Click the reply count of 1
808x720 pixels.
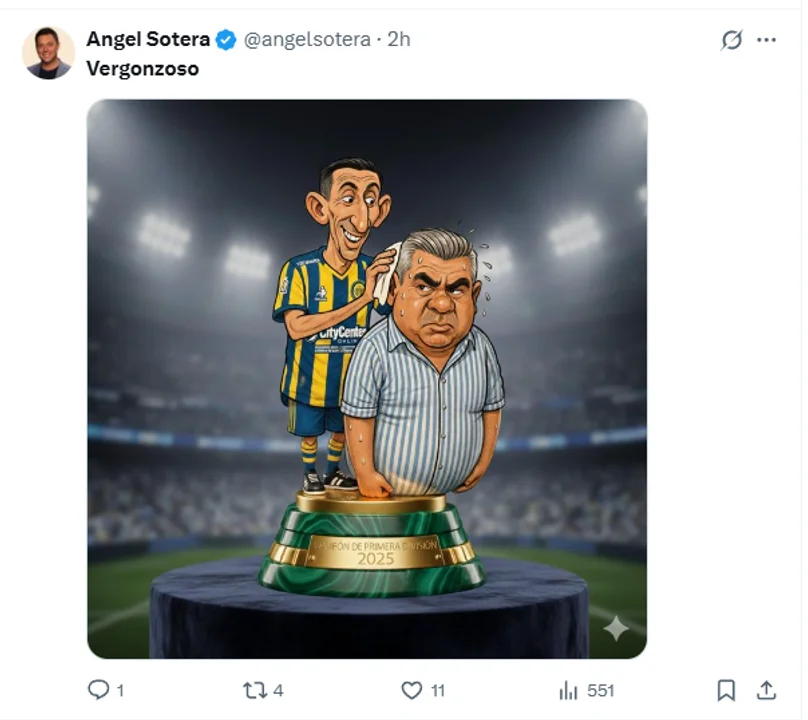point(121,690)
